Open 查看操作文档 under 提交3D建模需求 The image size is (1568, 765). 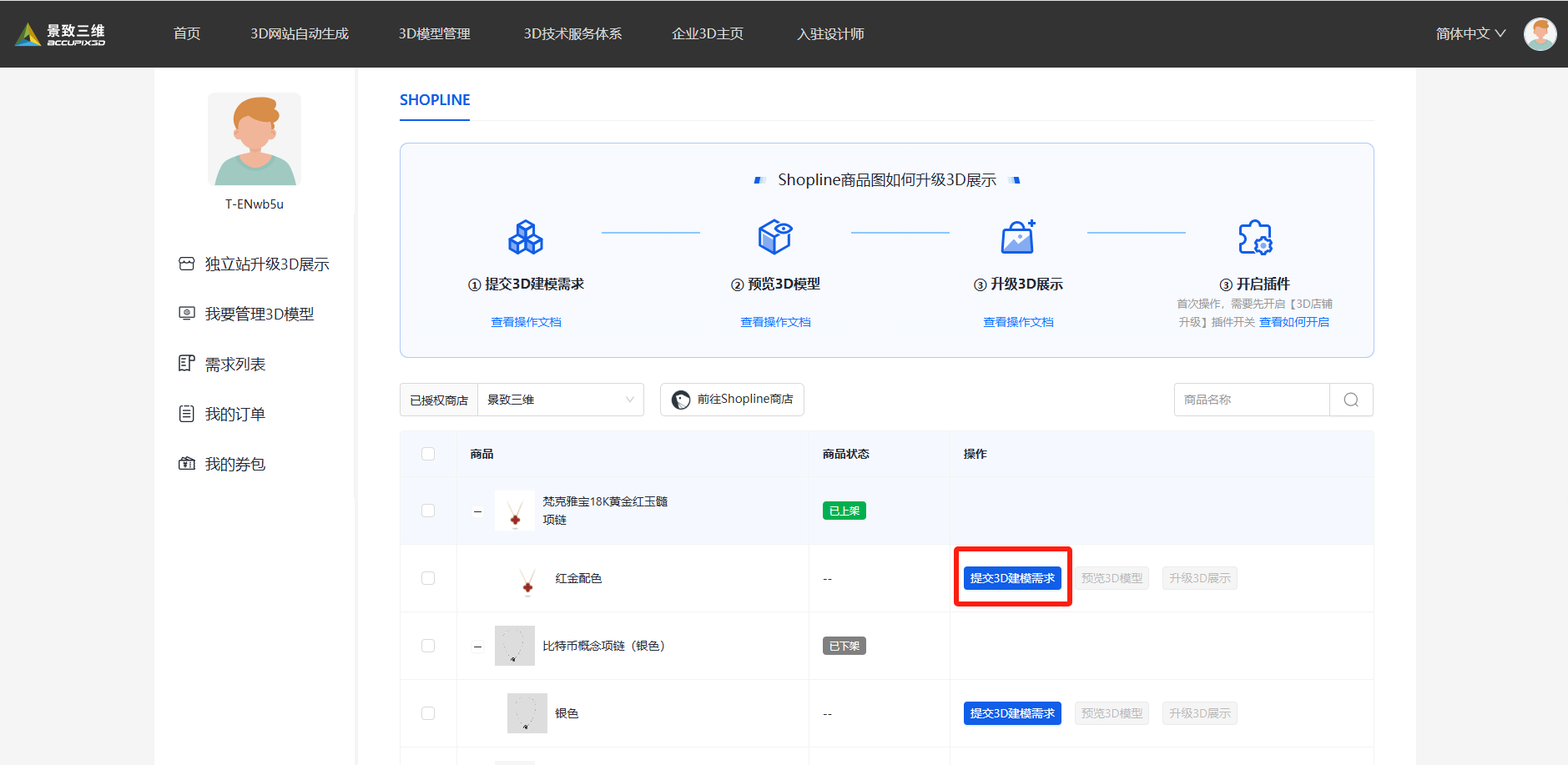[x=526, y=322]
